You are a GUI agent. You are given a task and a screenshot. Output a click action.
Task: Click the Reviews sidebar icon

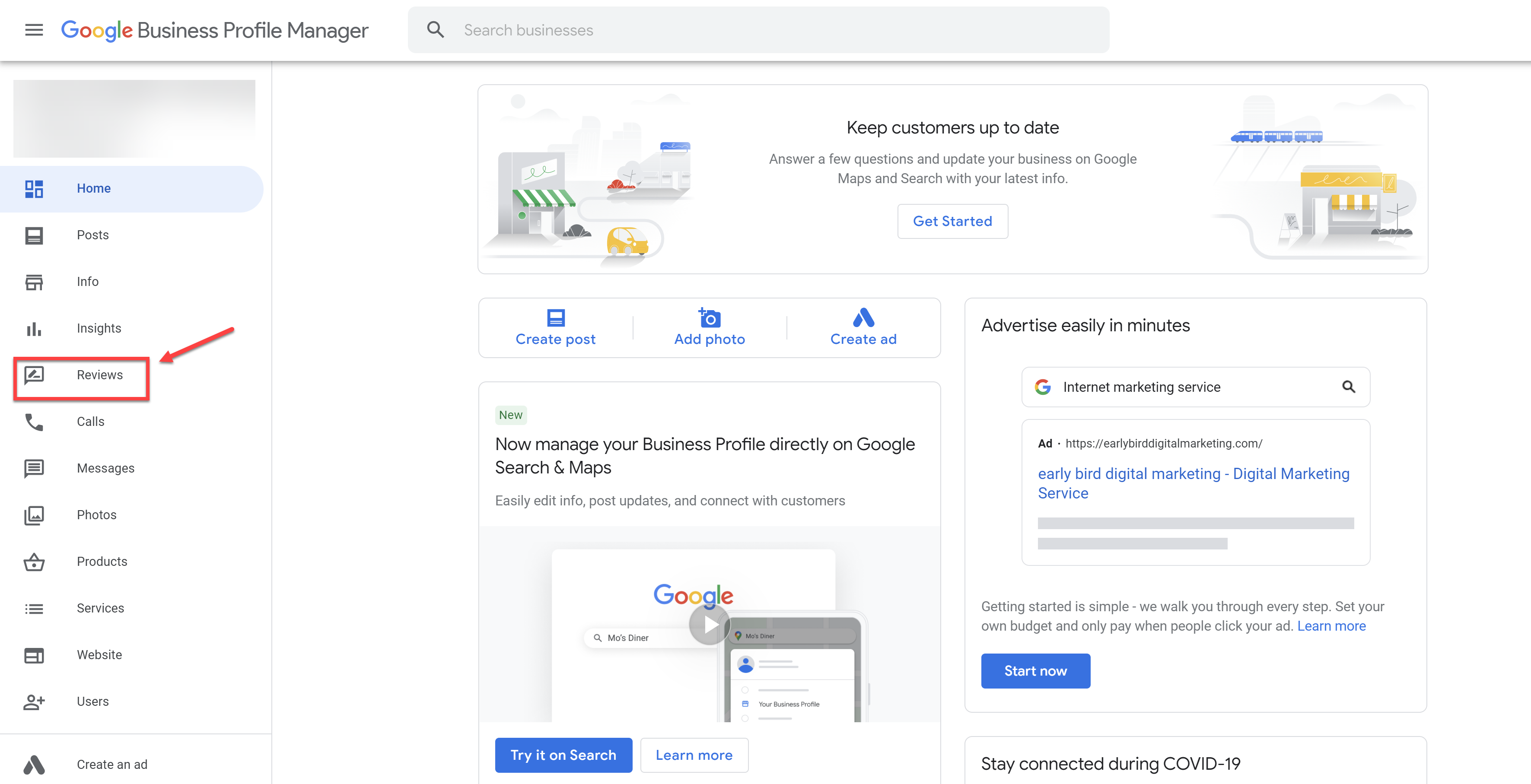pyautogui.click(x=35, y=375)
